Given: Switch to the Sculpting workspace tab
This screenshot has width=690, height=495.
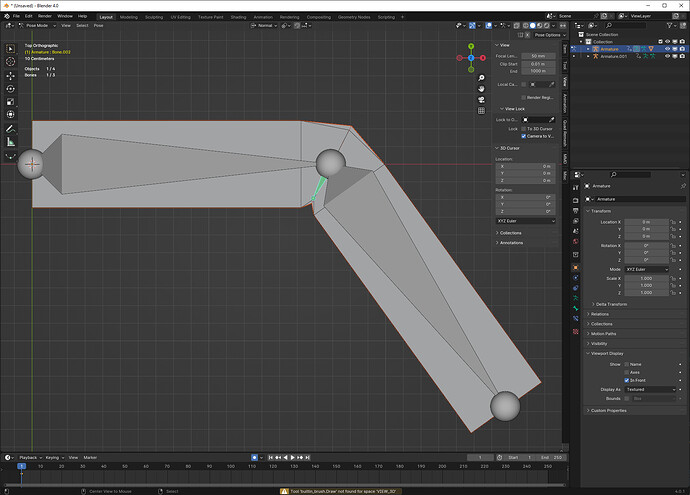Looking at the screenshot, I should pyautogui.click(x=154, y=17).
